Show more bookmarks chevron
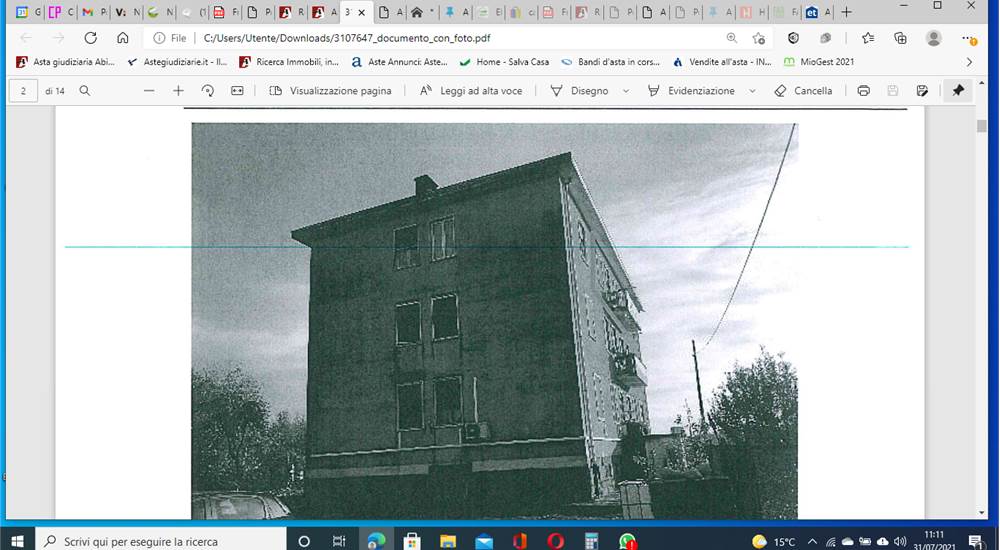Viewport: 1000px width, 550px height. pyautogui.click(x=969, y=62)
